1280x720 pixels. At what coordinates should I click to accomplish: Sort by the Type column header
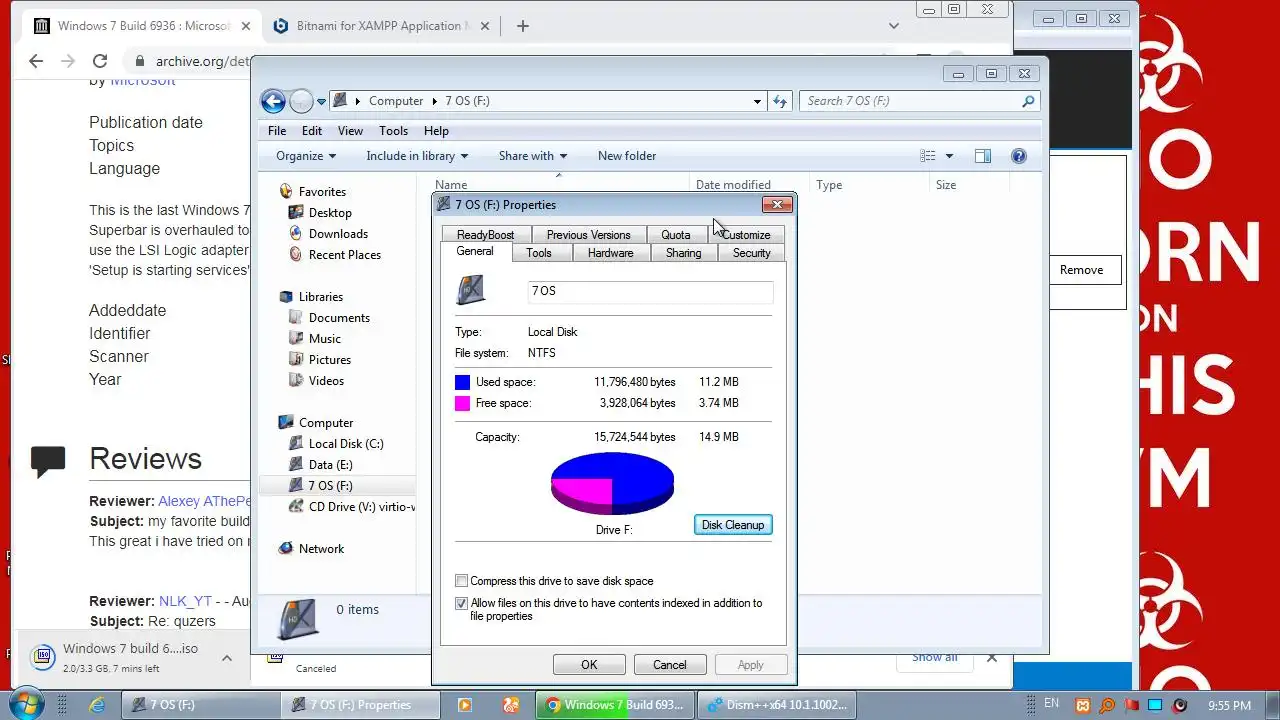point(829,185)
